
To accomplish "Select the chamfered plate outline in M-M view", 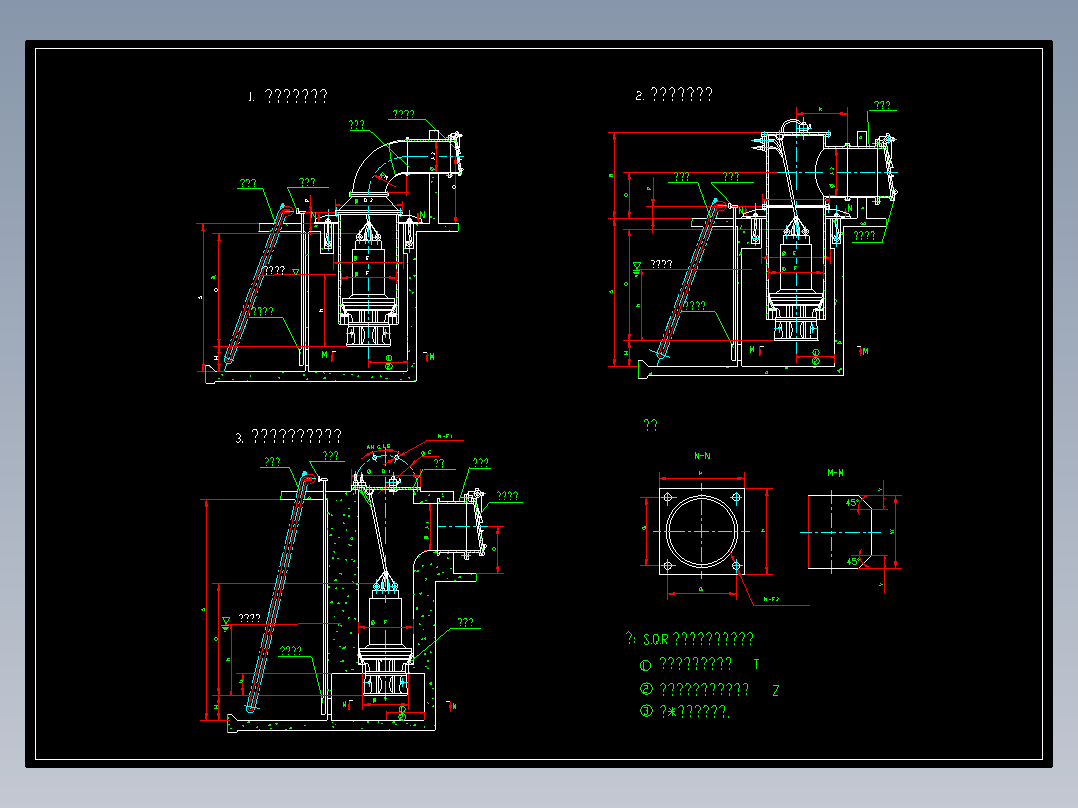I will [839, 532].
